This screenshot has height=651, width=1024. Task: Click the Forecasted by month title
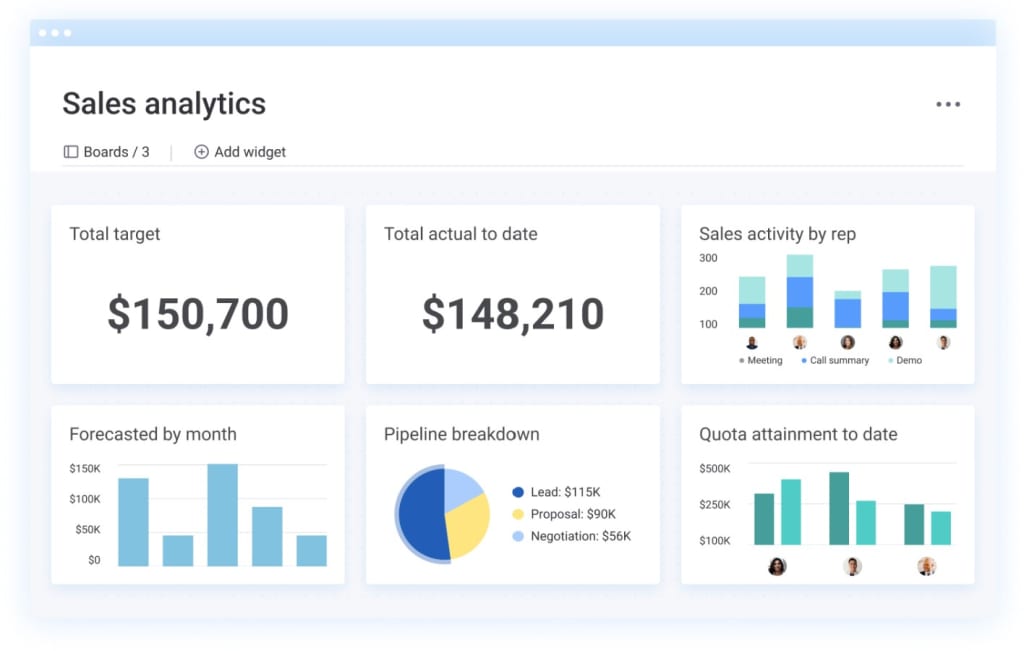(153, 434)
